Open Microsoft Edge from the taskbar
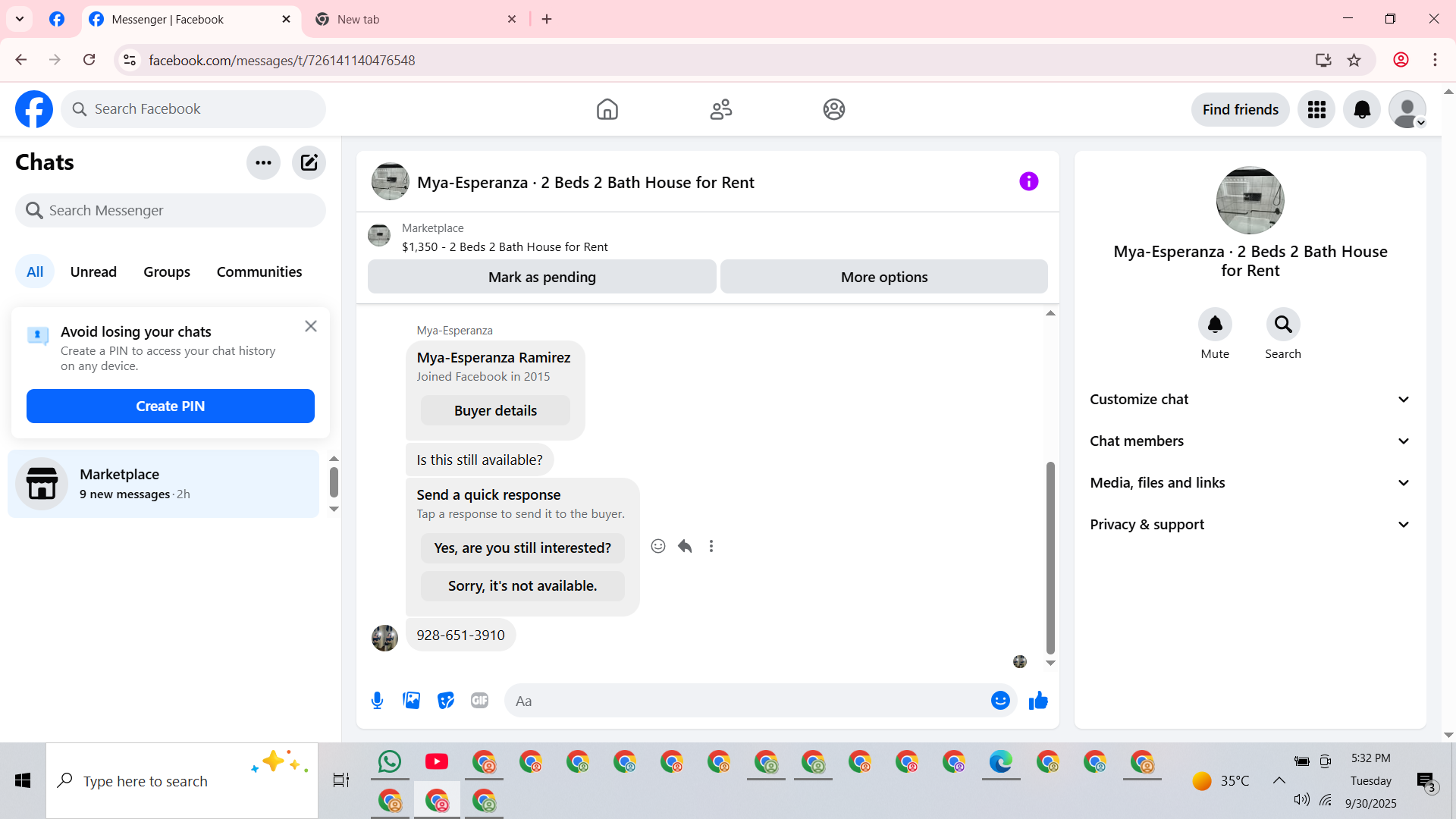Viewport: 1456px width, 819px height. pos(1001,761)
